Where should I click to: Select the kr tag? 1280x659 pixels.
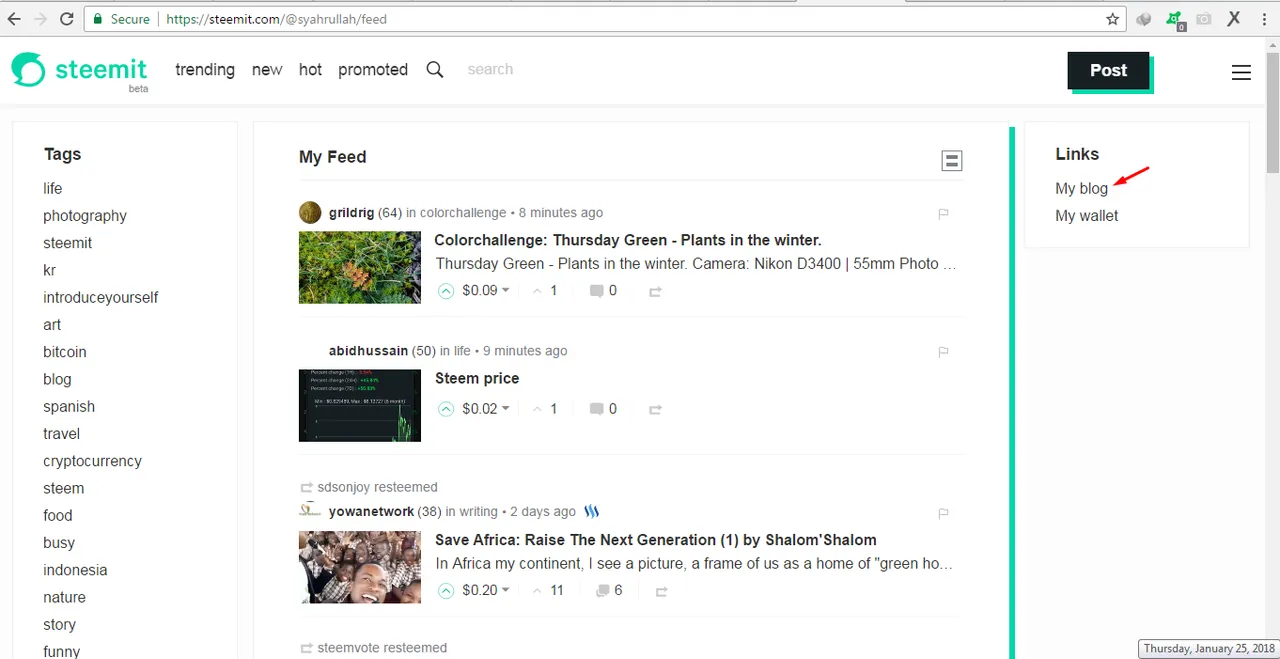pos(49,270)
